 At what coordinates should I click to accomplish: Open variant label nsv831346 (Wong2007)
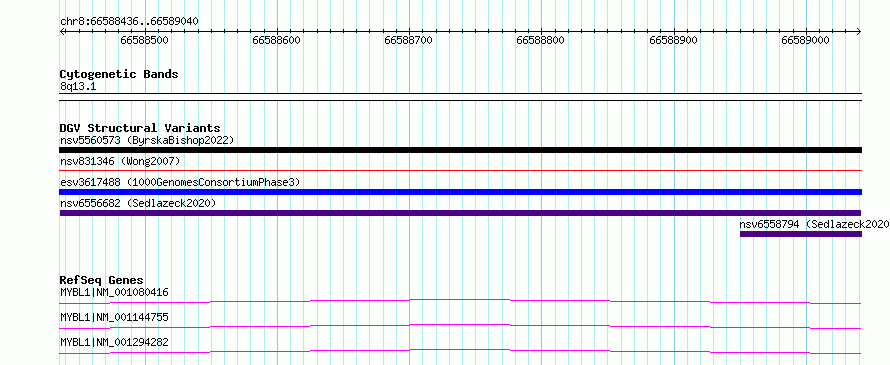[x=120, y=162]
